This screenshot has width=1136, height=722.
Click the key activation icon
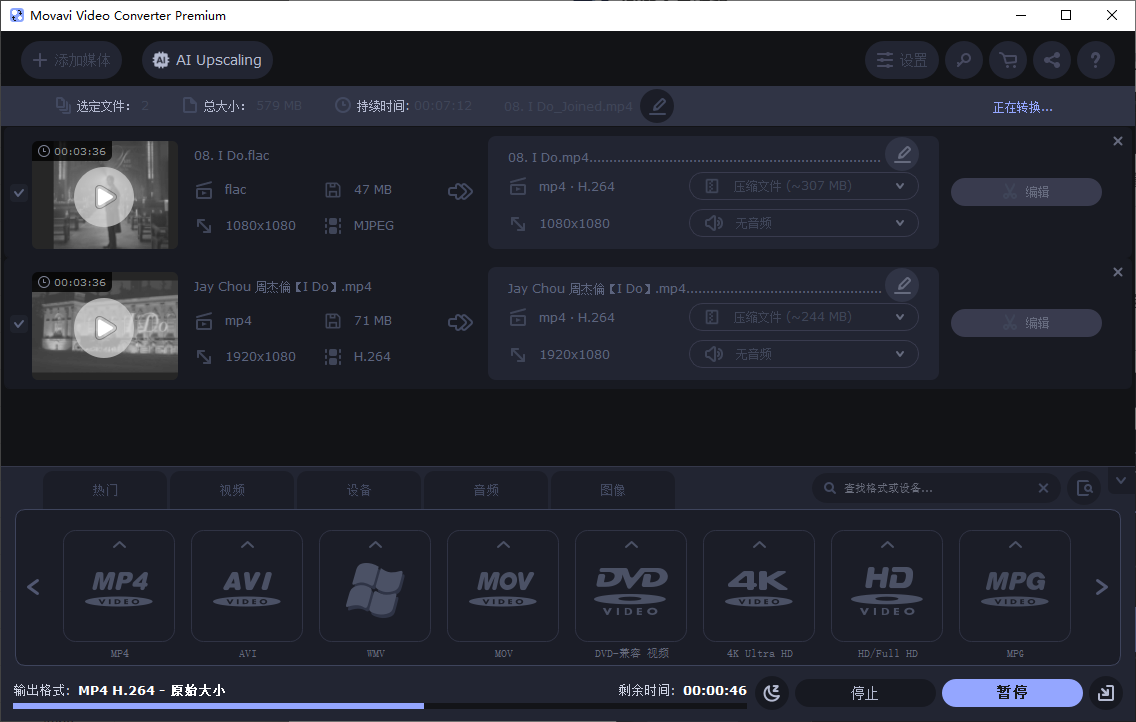(x=964, y=60)
